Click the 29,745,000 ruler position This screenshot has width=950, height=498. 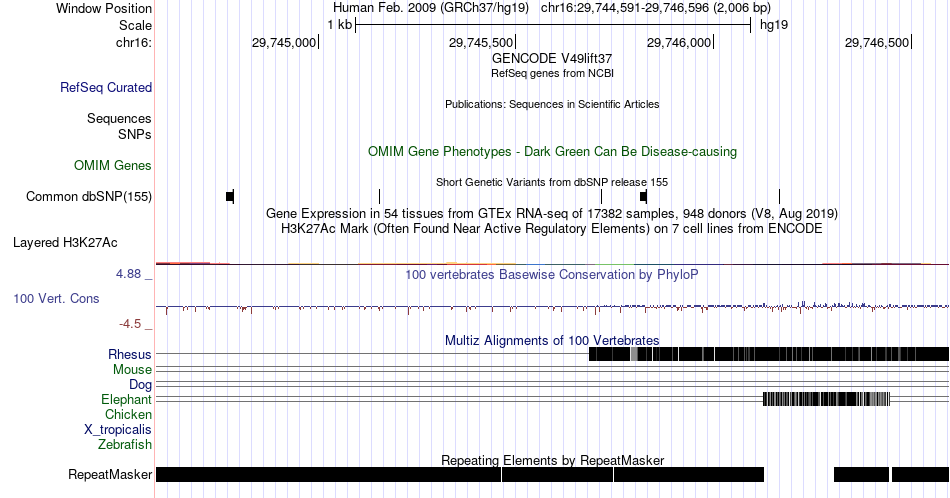point(284,42)
